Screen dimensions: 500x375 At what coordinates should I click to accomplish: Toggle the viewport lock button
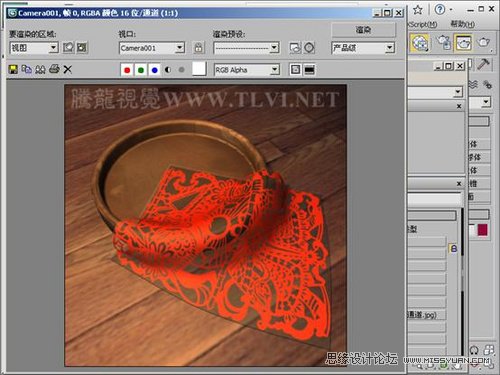[198, 48]
